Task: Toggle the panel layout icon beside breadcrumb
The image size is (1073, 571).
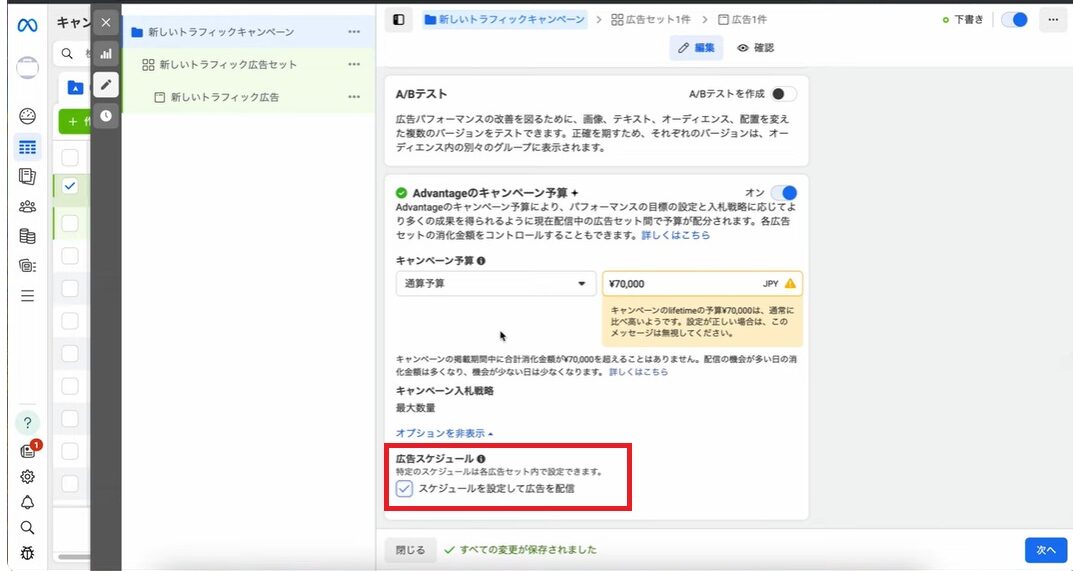Action: pyautogui.click(x=399, y=19)
